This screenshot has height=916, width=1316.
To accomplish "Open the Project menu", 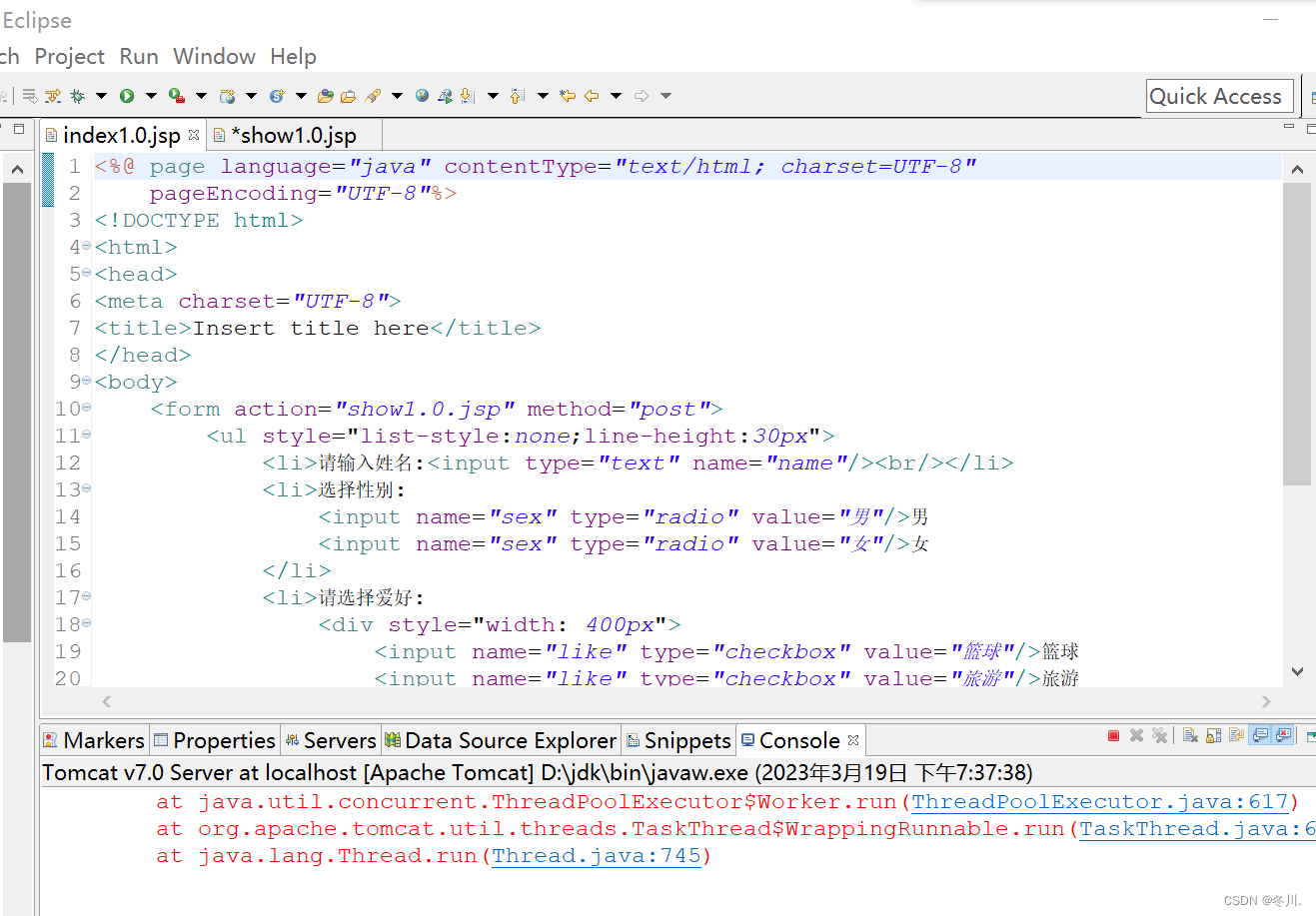I will (x=69, y=57).
